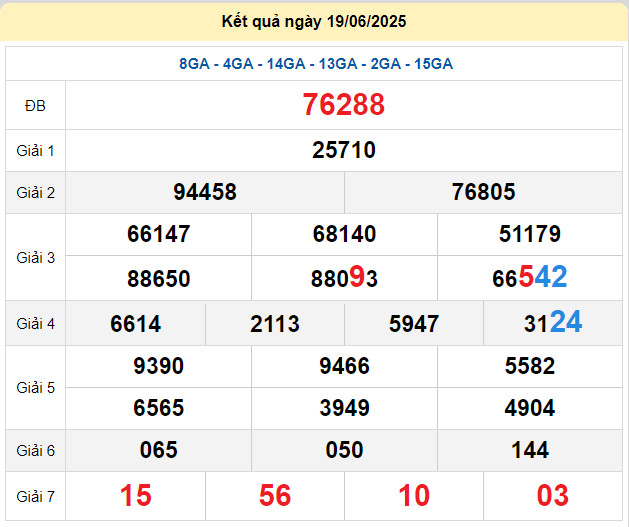Select sixth prize number 050
629x527 pixels.
click(x=344, y=450)
